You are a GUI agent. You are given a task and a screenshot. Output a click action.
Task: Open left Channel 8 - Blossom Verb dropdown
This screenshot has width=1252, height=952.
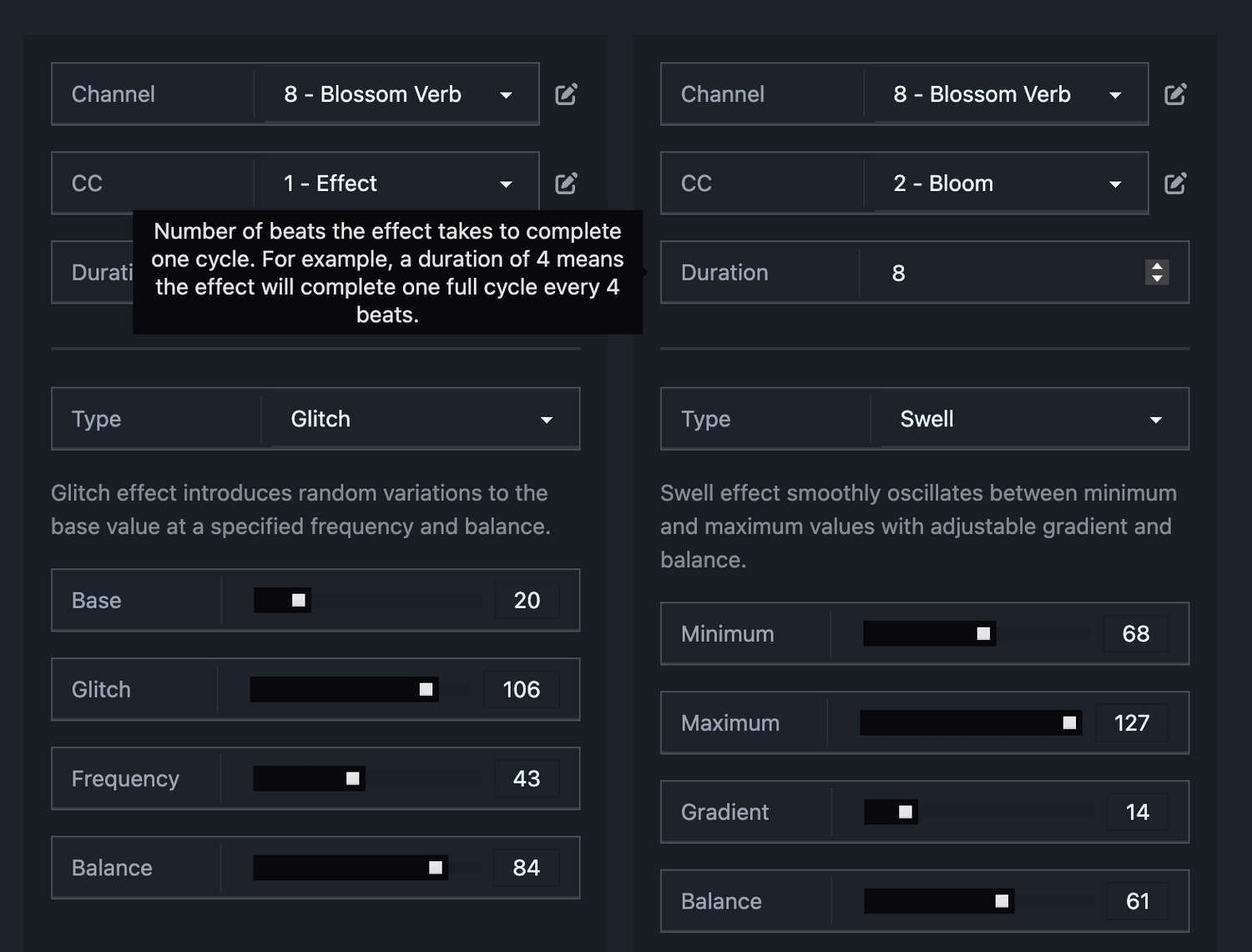pos(397,94)
